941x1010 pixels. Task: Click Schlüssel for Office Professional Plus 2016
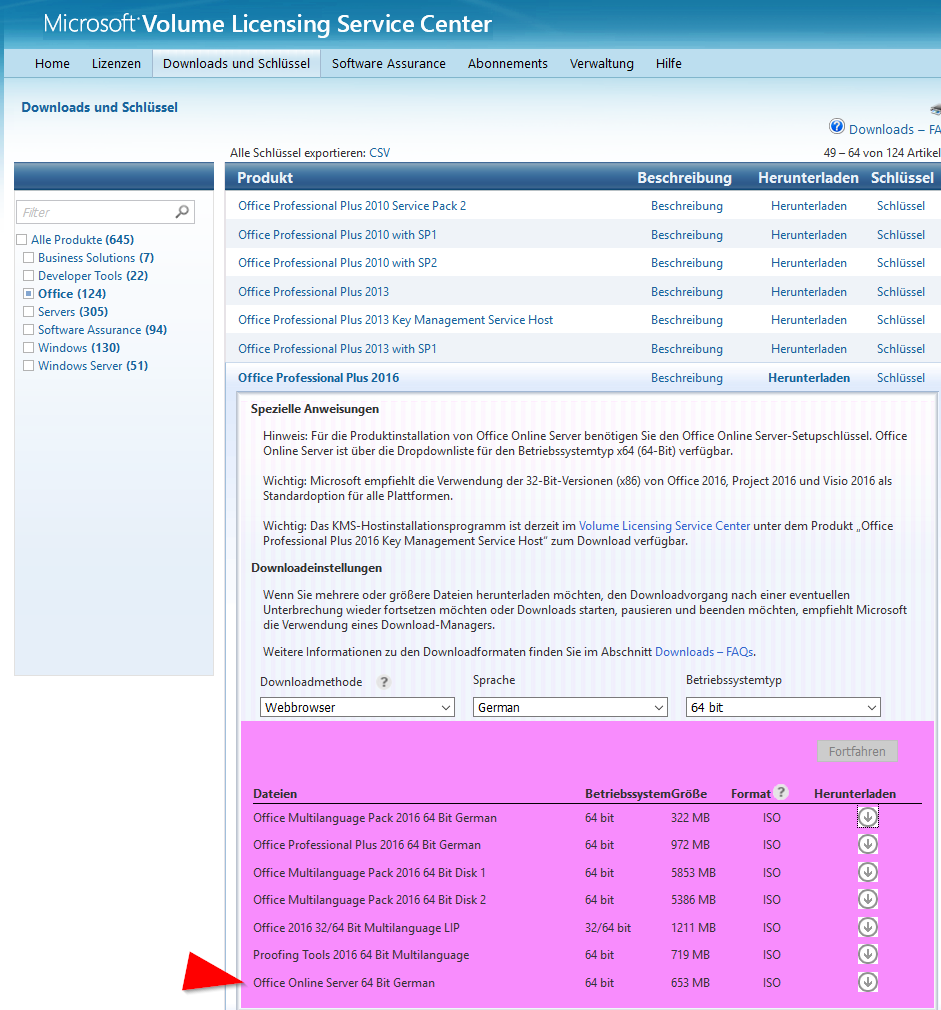pyautogui.click(x=900, y=378)
